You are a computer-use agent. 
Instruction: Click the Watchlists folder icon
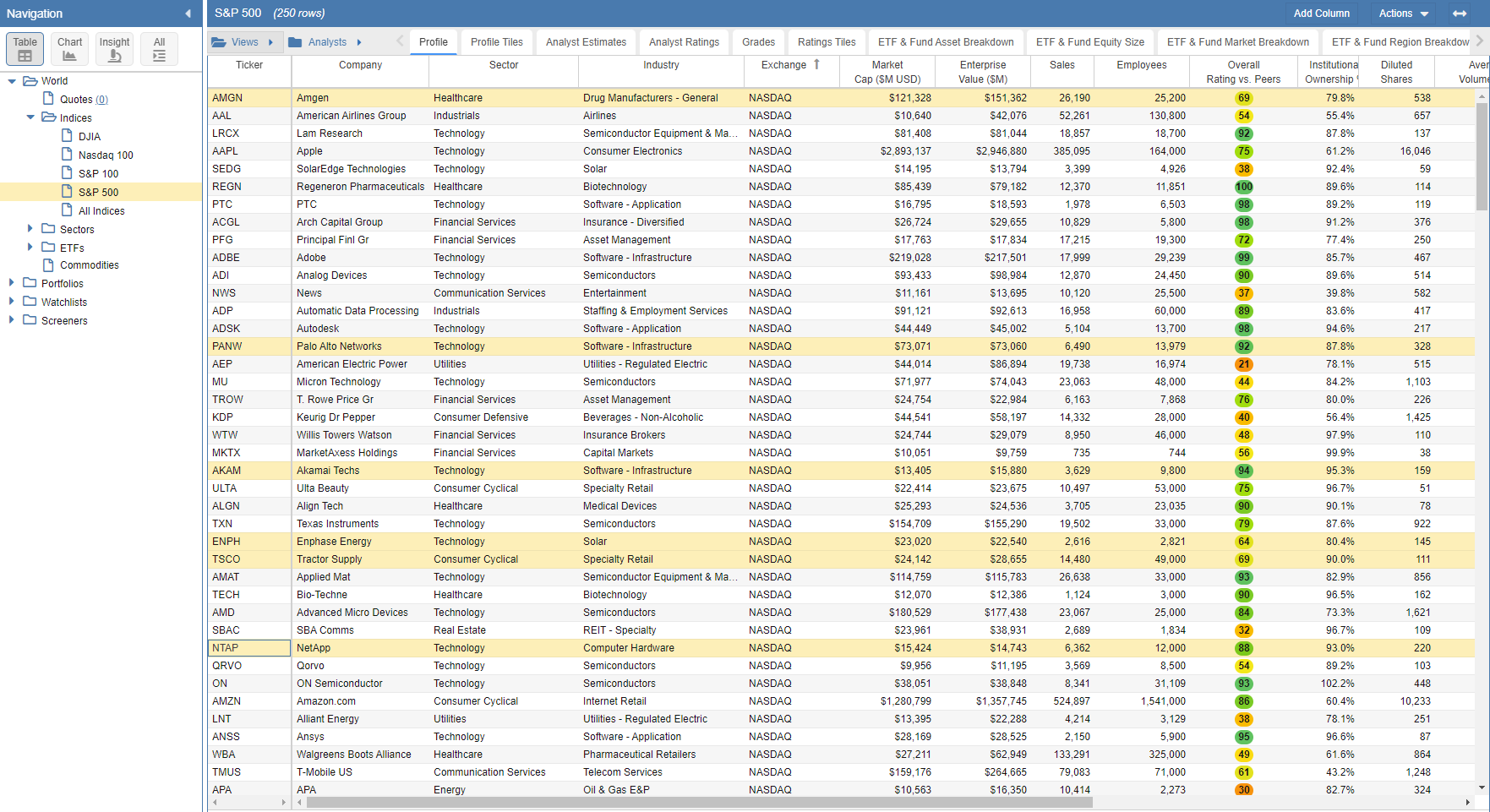(x=30, y=301)
